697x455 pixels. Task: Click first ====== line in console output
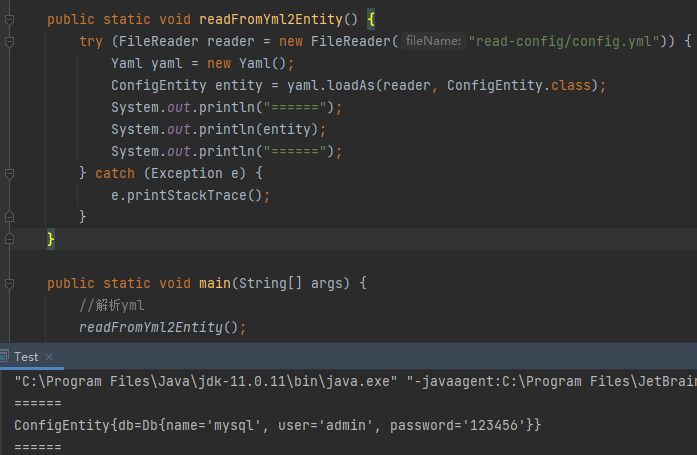[x=38, y=403]
